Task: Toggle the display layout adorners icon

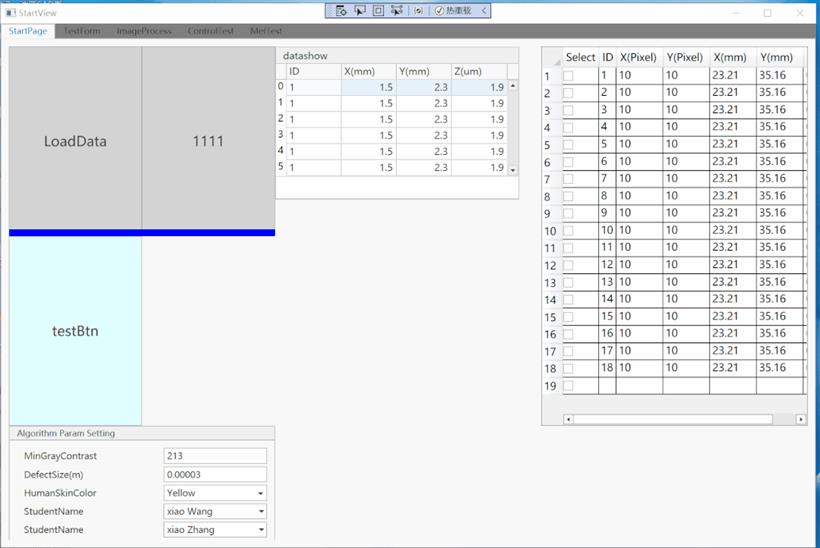Action: click(378, 10)
